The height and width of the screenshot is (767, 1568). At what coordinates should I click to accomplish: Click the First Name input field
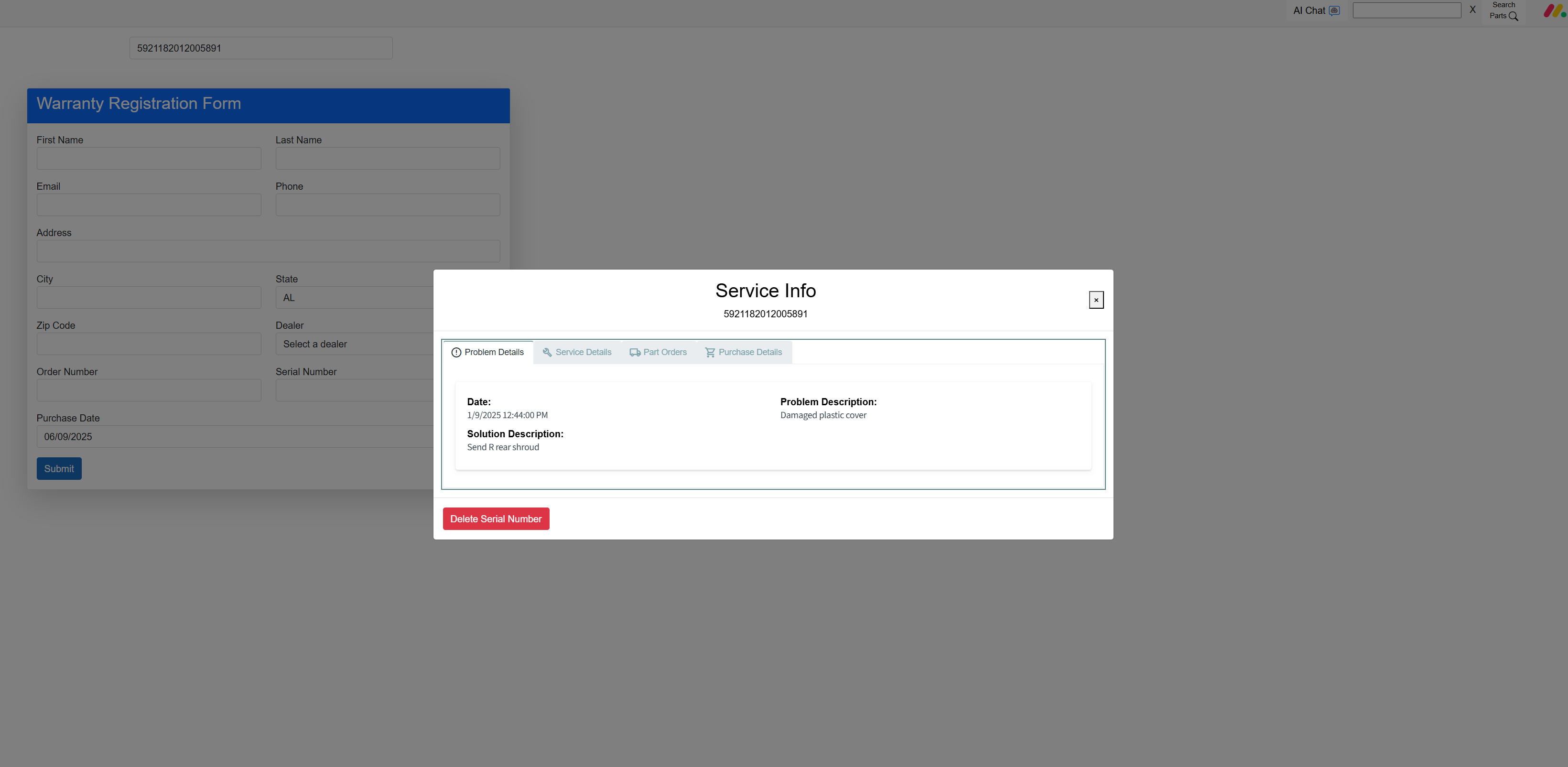[149, 158]
